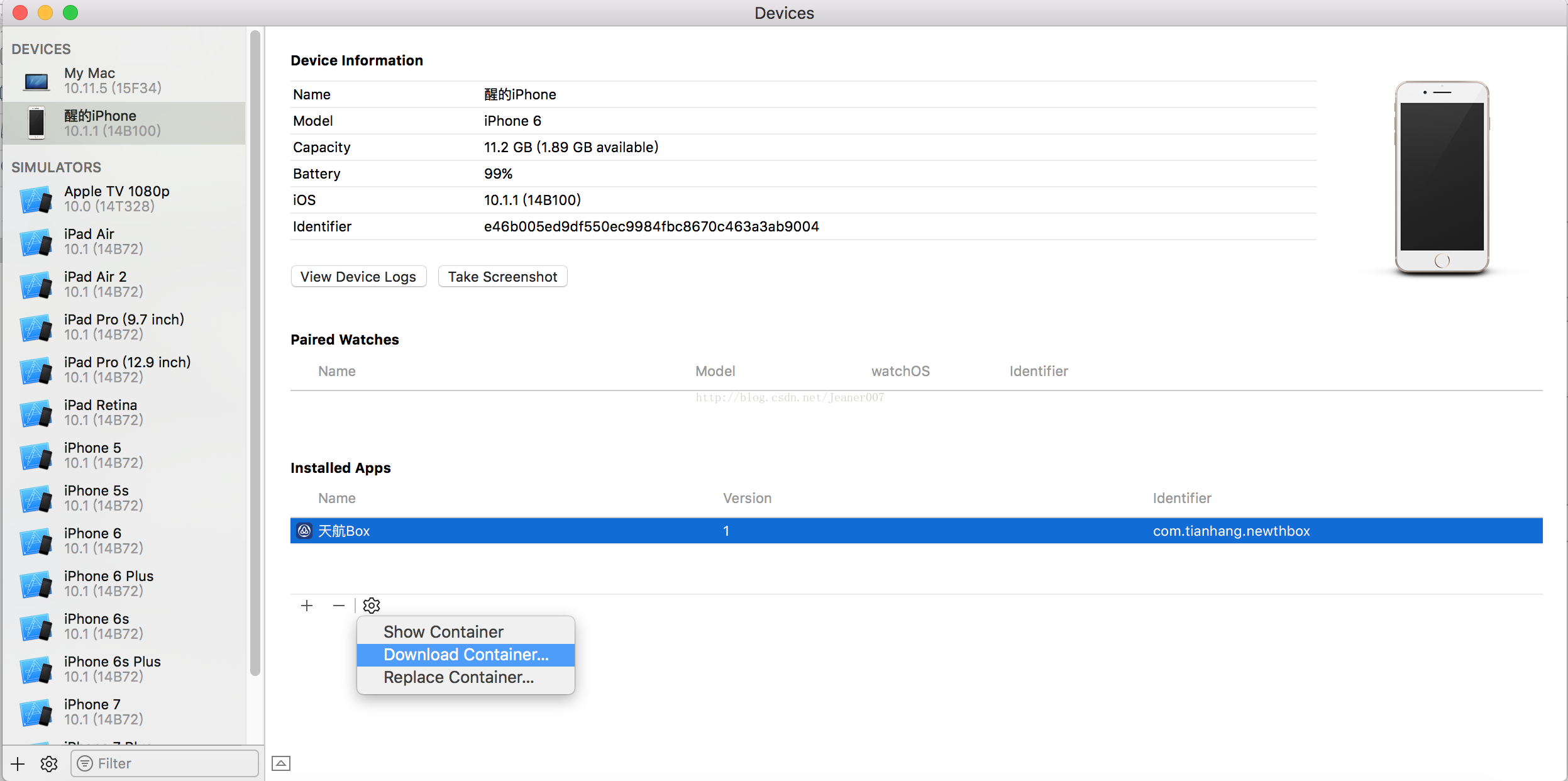The height and width of the screenshot is (781, 1568).
Task: Click the 醒的iPhone device icon in the sidebar
Action: click(36, 123)
